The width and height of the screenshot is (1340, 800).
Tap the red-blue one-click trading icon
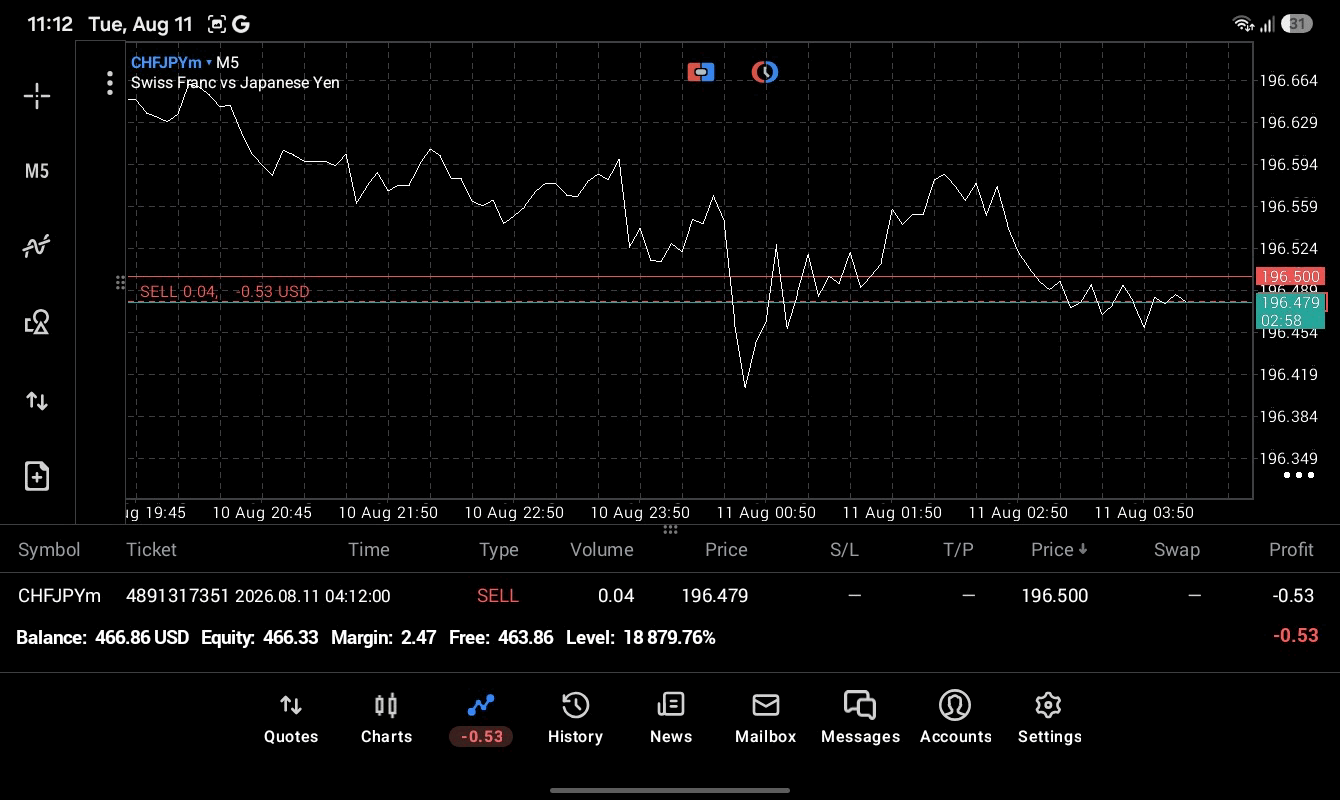click(701, 72)
